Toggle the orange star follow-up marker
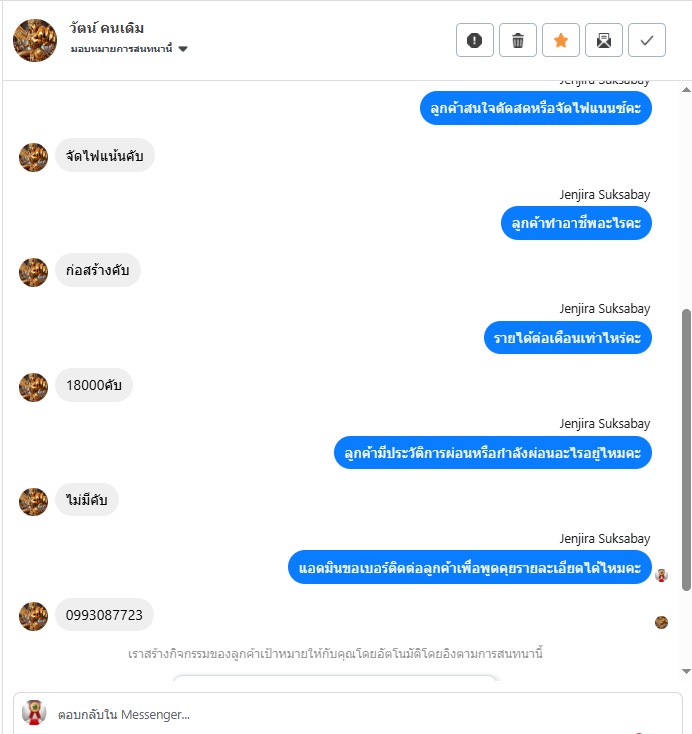Viewport: 692px width, 734px height. [x=560, y=40]
